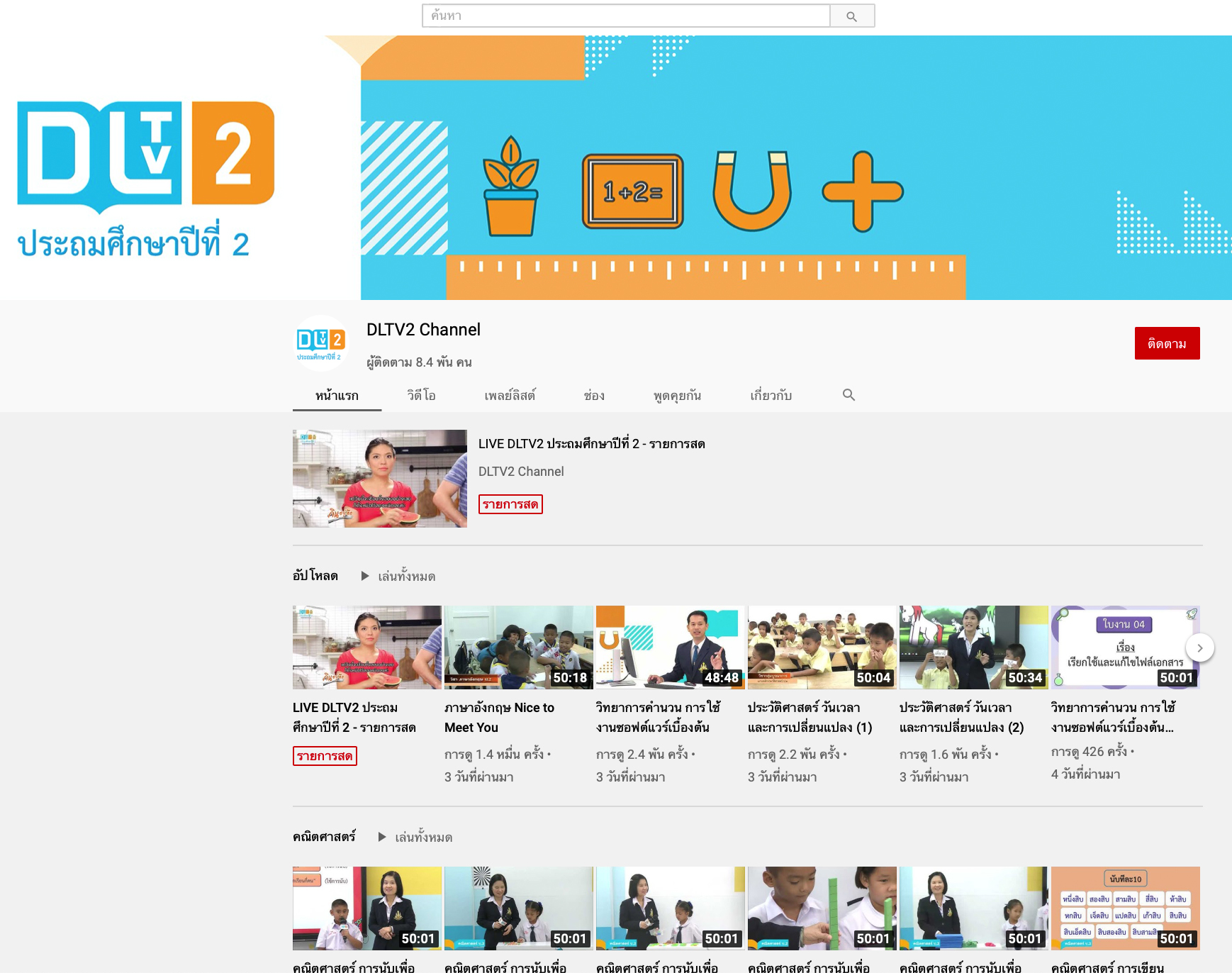1232x973 pixels.
Task: Open the เพลย์ลิสต์ tab
Action: tap(510, 396)
